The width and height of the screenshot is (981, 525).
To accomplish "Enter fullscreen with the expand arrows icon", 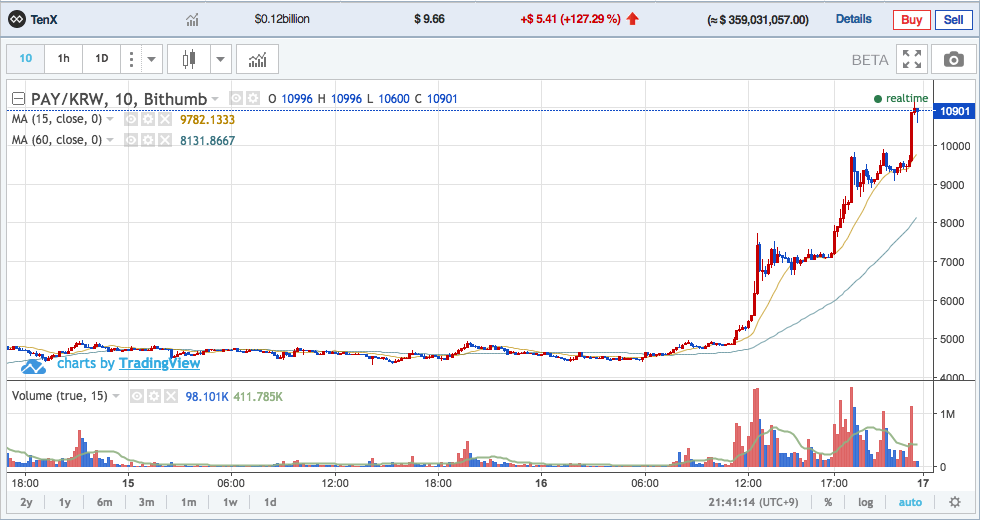I will [912, 59].
